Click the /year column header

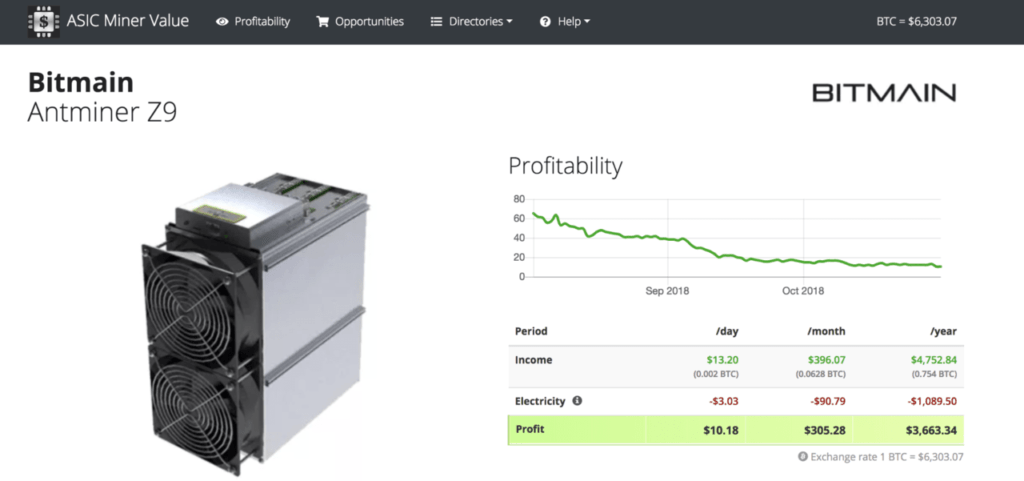coord(944,332)
